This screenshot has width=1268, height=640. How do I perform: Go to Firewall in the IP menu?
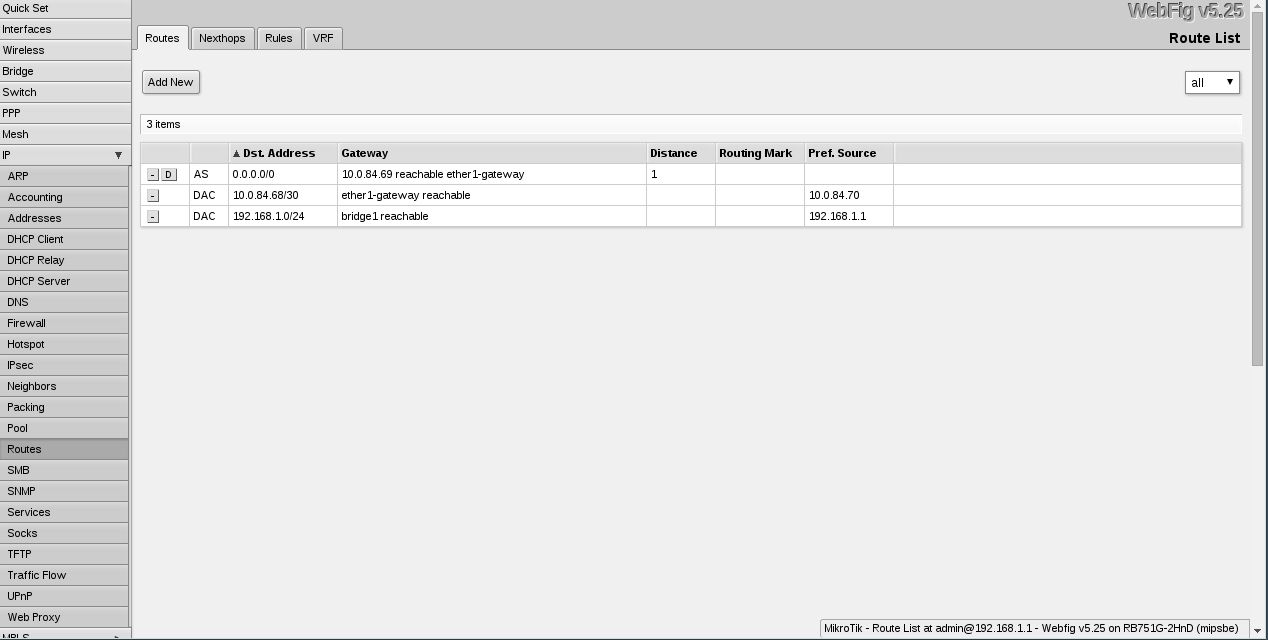pos(27,323)
